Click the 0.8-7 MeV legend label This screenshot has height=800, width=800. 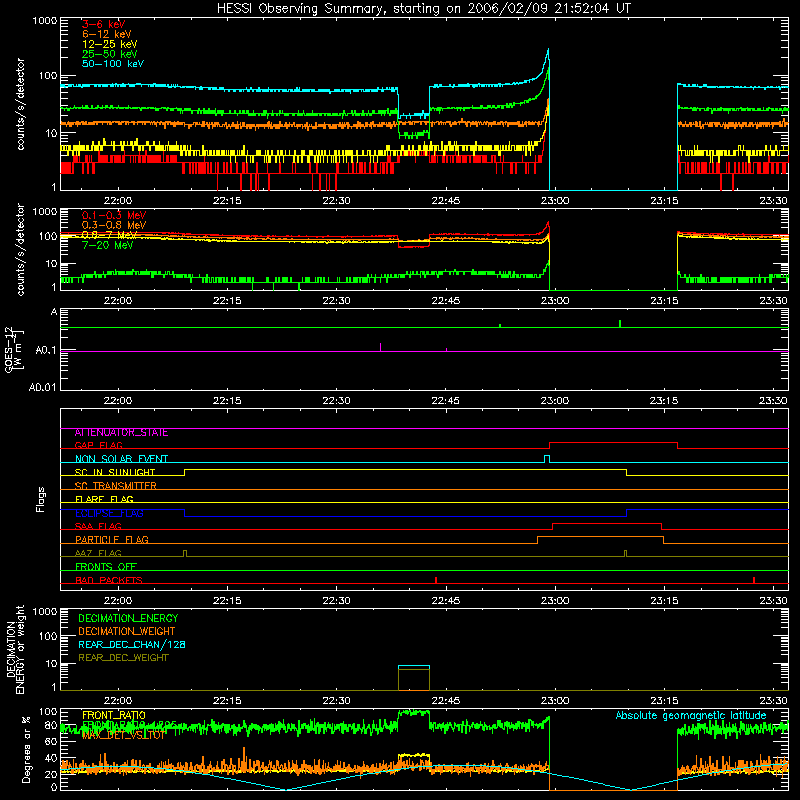(110, 235)
